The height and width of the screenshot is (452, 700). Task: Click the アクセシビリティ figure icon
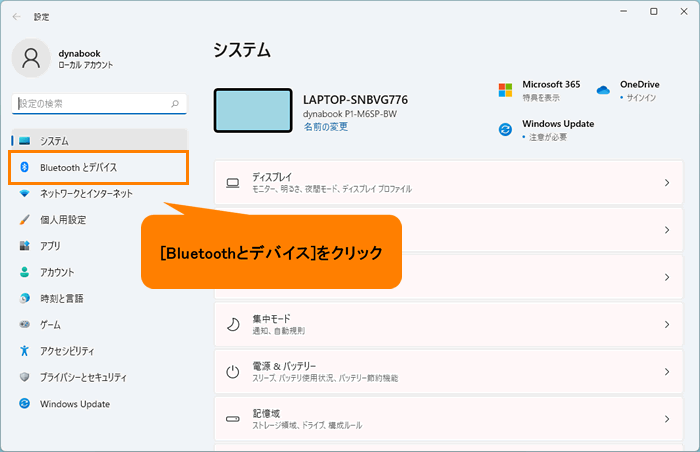25,351
